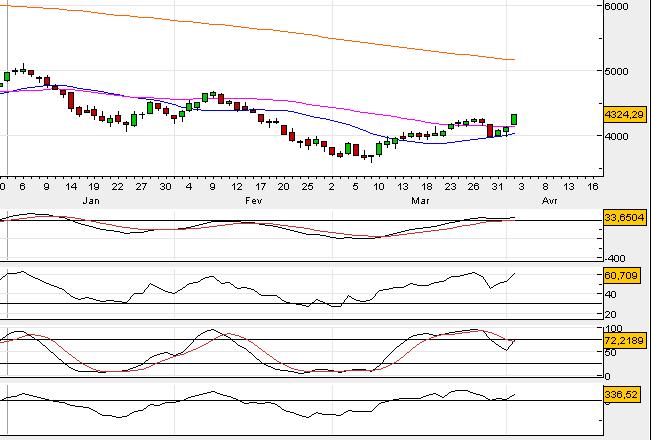Select the 6000 price axis label

pyautogui.click(x=618, y=6)
